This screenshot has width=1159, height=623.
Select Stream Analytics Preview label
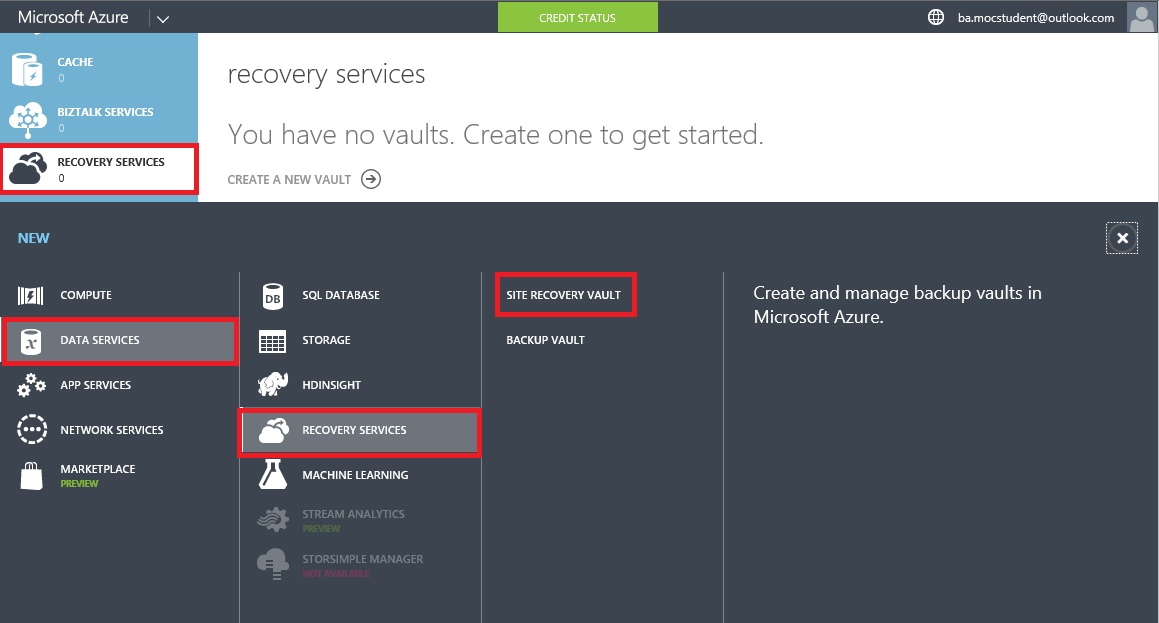(x=353, y=520)
